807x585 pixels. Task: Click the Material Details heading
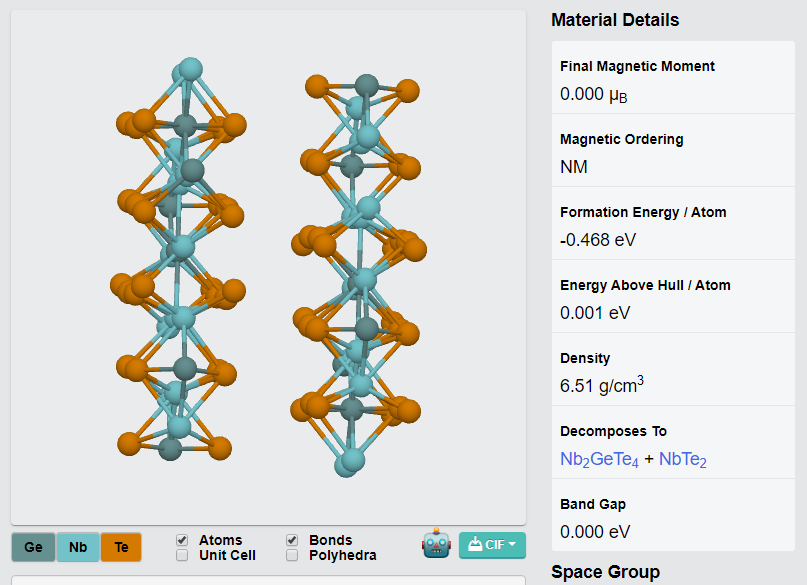tap(615, 20)
